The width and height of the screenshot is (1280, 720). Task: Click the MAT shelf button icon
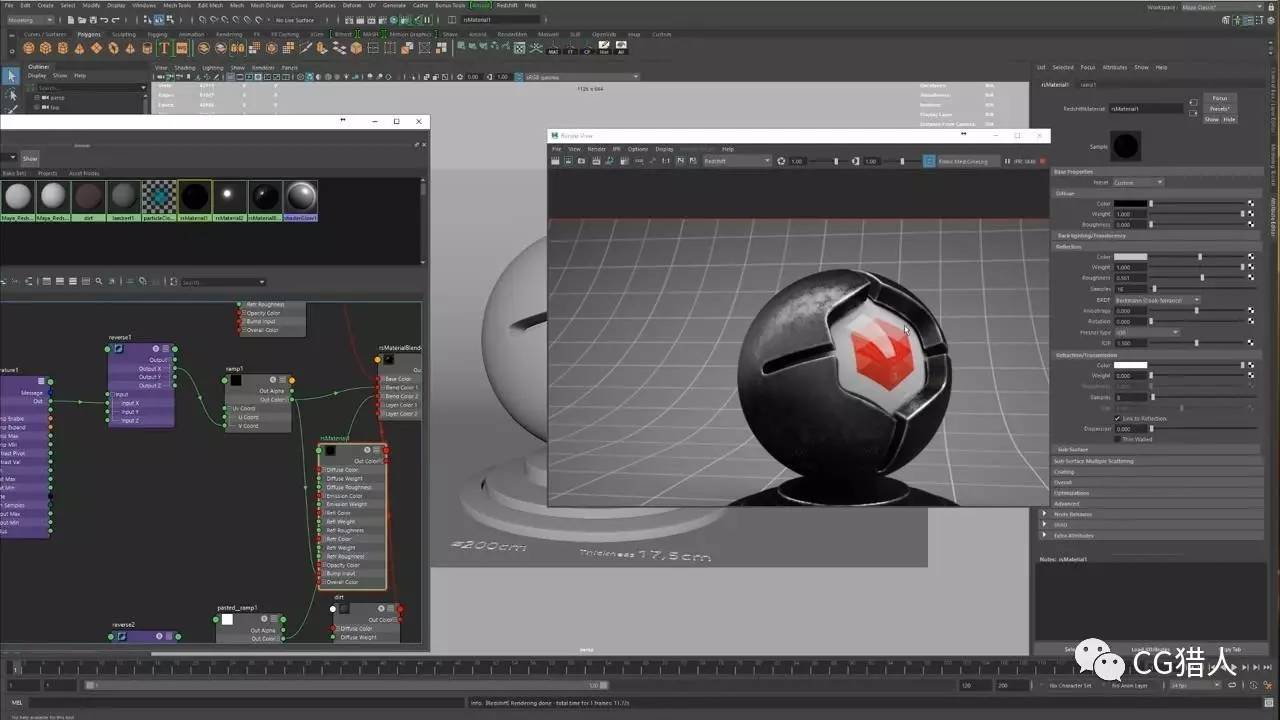(553, 48)
